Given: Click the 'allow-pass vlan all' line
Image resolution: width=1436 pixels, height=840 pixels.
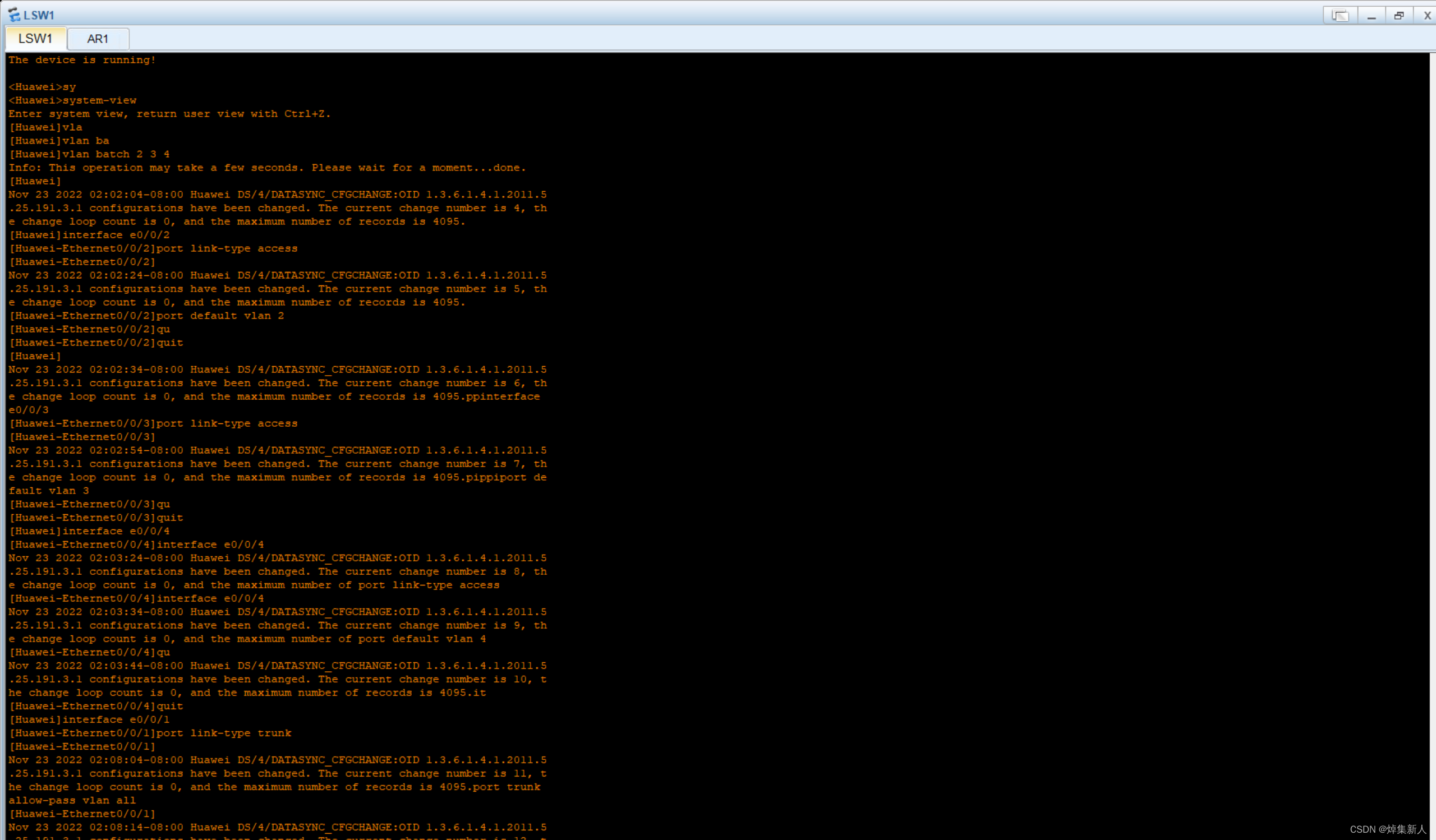Looking at the screenshot, I should (72, 801).
